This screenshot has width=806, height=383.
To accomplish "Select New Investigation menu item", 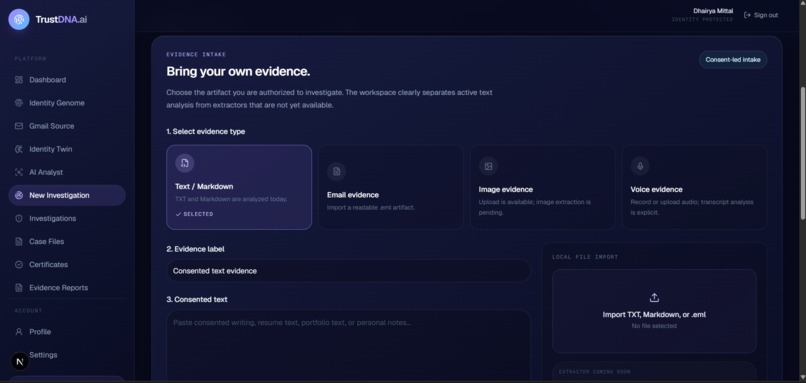I will point(67,195).
